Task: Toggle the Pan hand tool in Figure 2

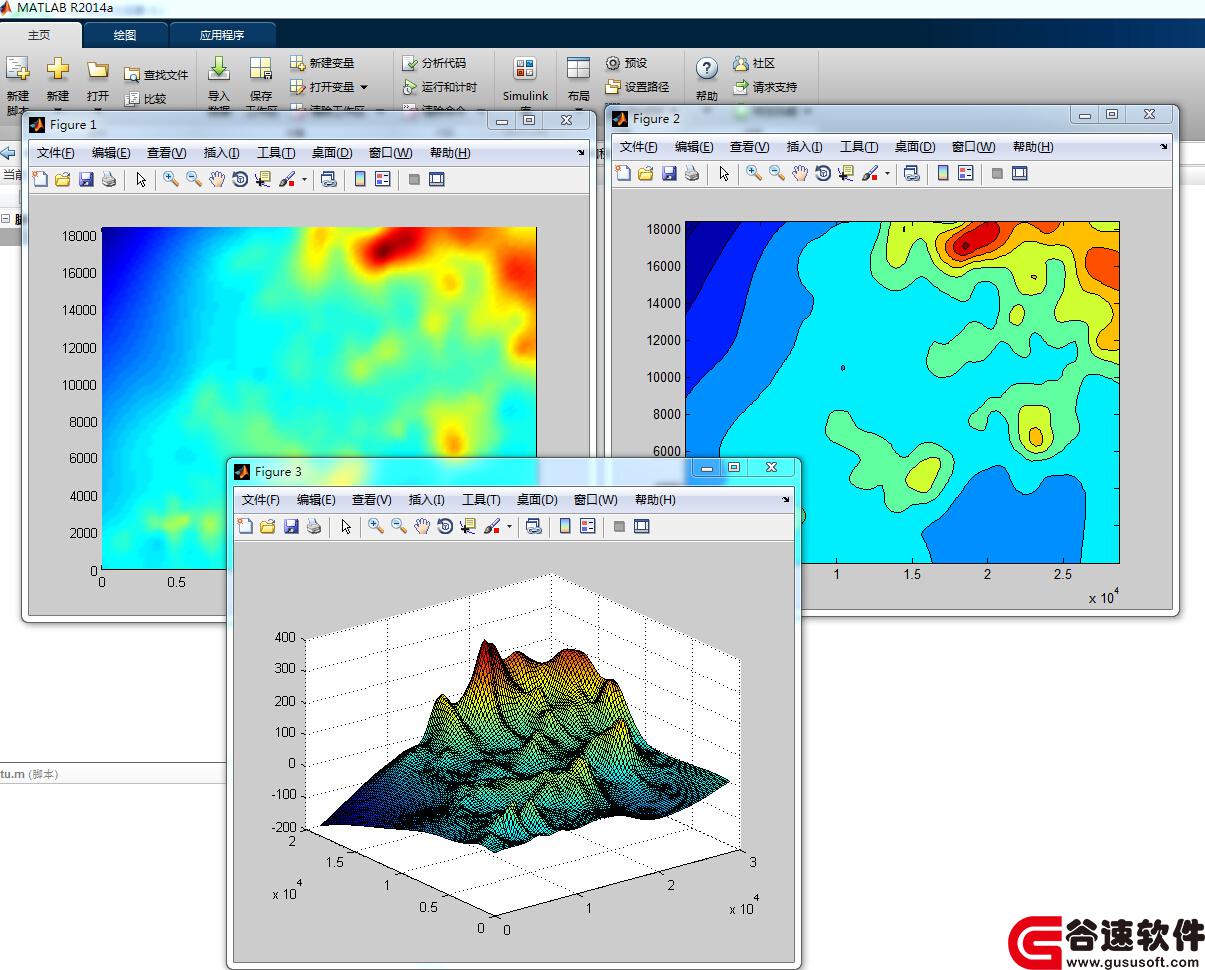Action: pyautogui.click(x=800, y=174)
